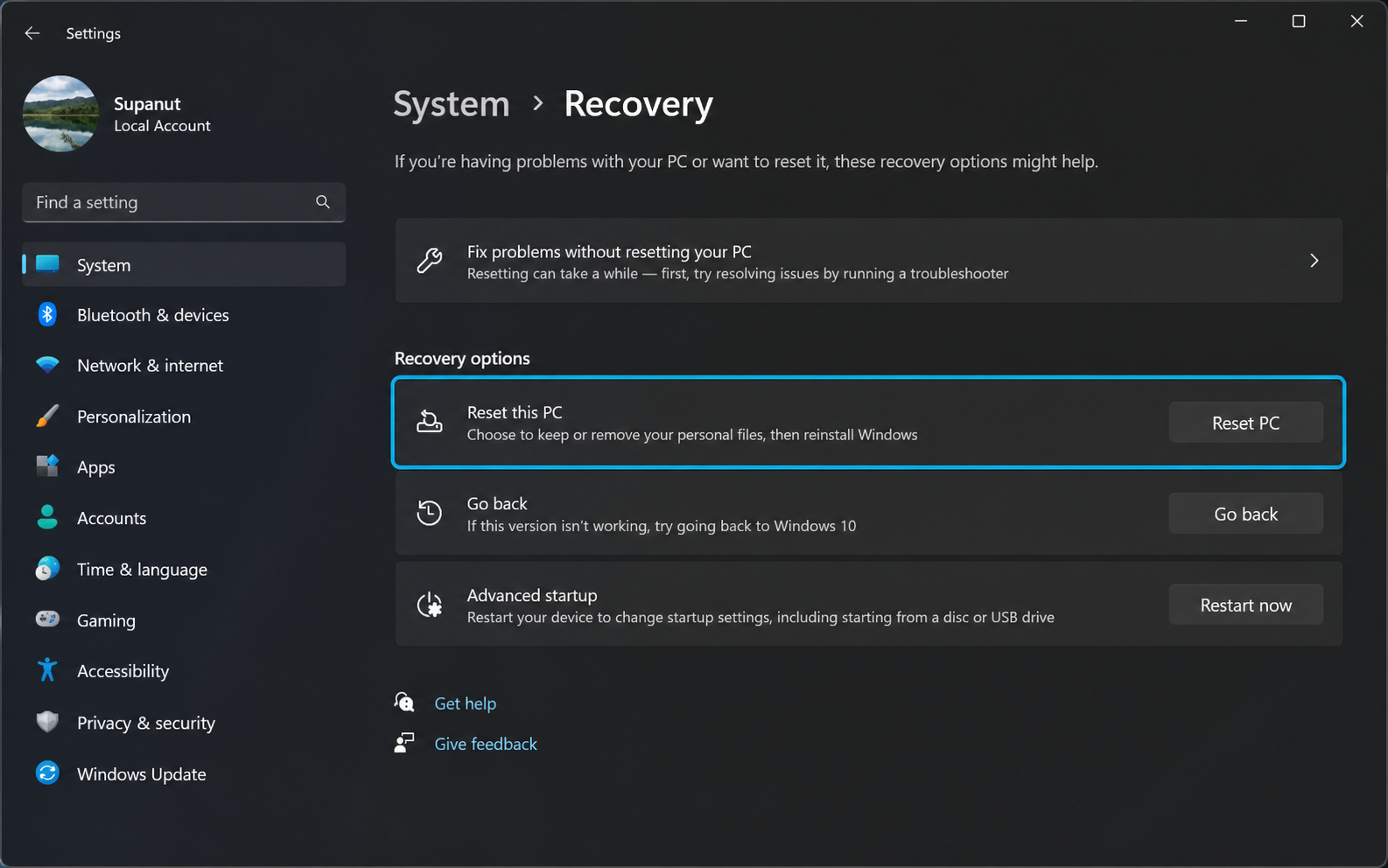Click the Supanut account name

point(147,104)
